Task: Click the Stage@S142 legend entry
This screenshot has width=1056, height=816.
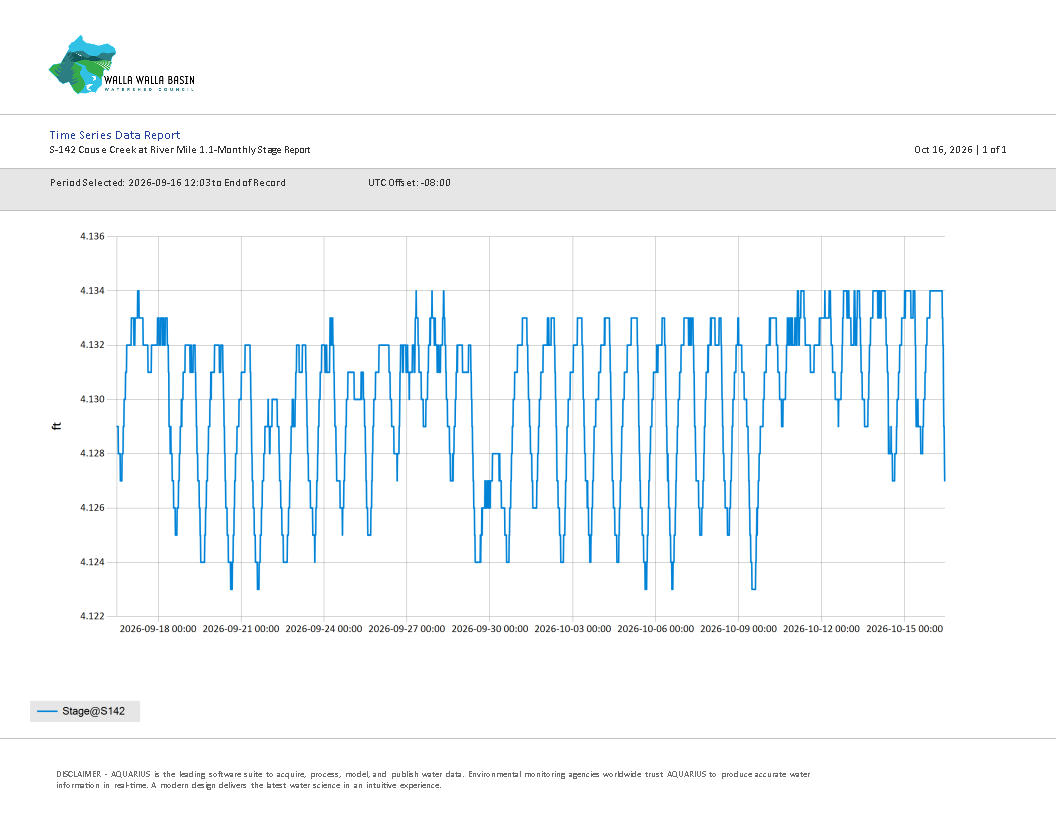Action: pos(85,711)
